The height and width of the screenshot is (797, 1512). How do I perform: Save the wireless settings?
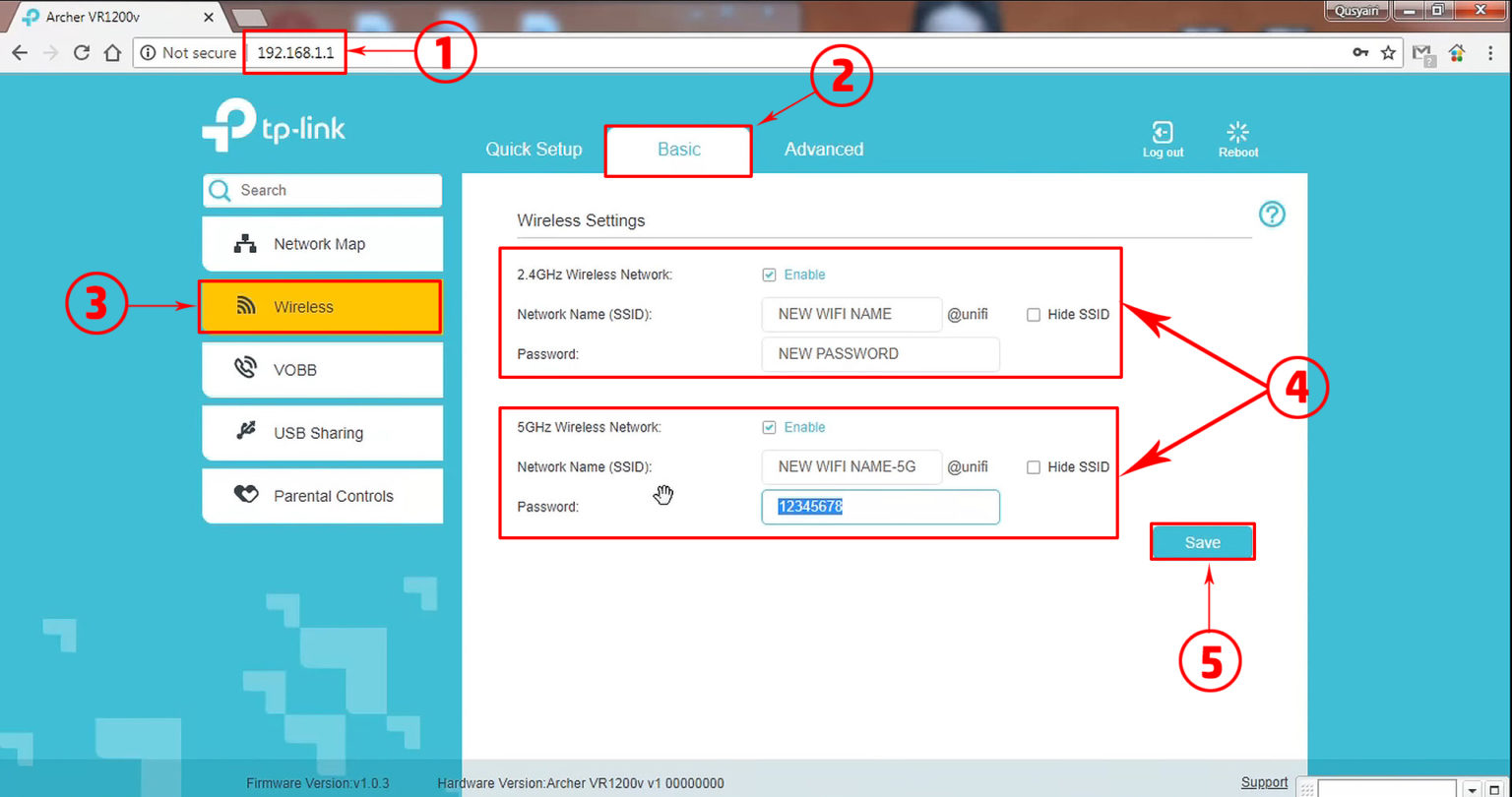coord(1202,542)
